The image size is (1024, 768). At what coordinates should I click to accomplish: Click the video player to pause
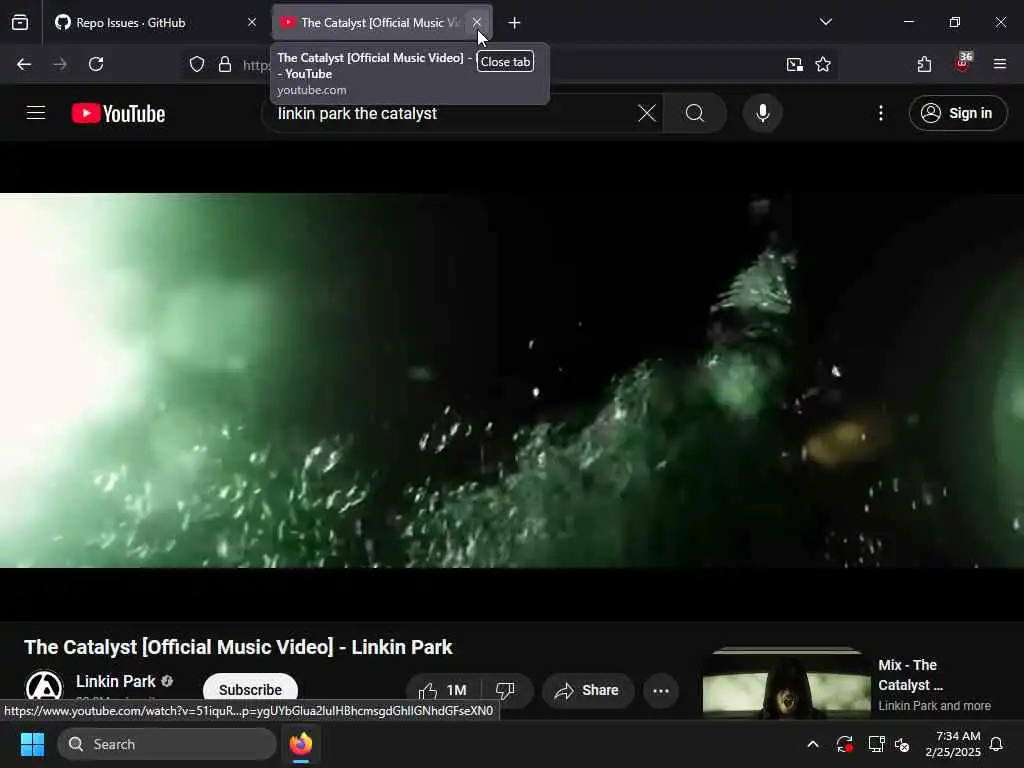[512, 380]
